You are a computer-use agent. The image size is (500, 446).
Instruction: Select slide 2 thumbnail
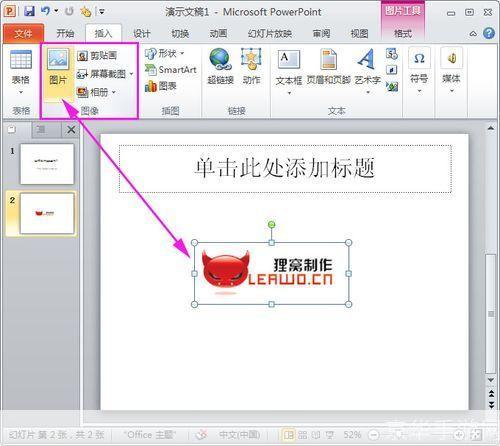47,213
